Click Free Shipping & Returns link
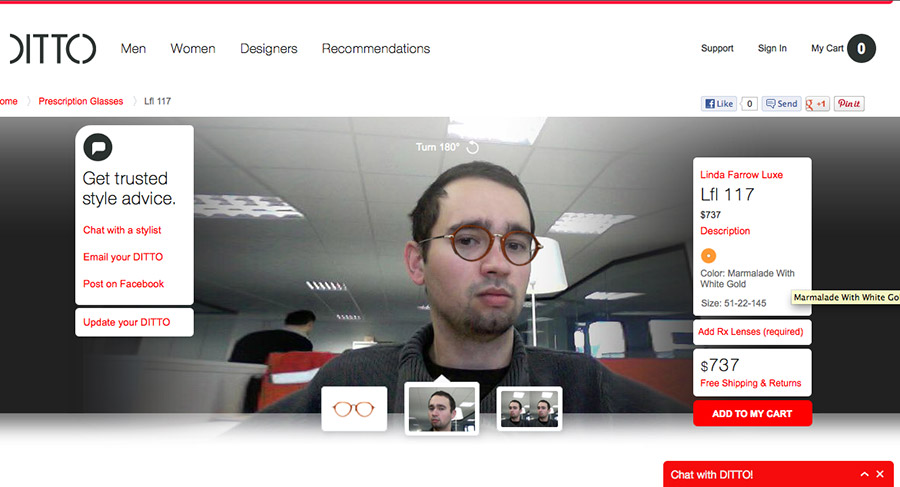 [751, 383]
